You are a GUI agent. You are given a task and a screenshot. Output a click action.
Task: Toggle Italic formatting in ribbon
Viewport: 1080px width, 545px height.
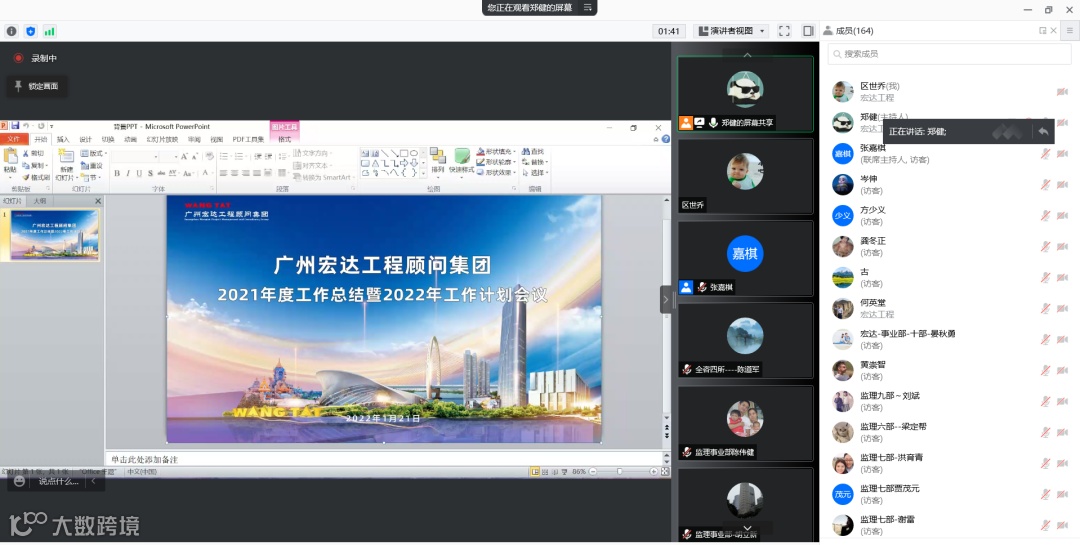127,173
